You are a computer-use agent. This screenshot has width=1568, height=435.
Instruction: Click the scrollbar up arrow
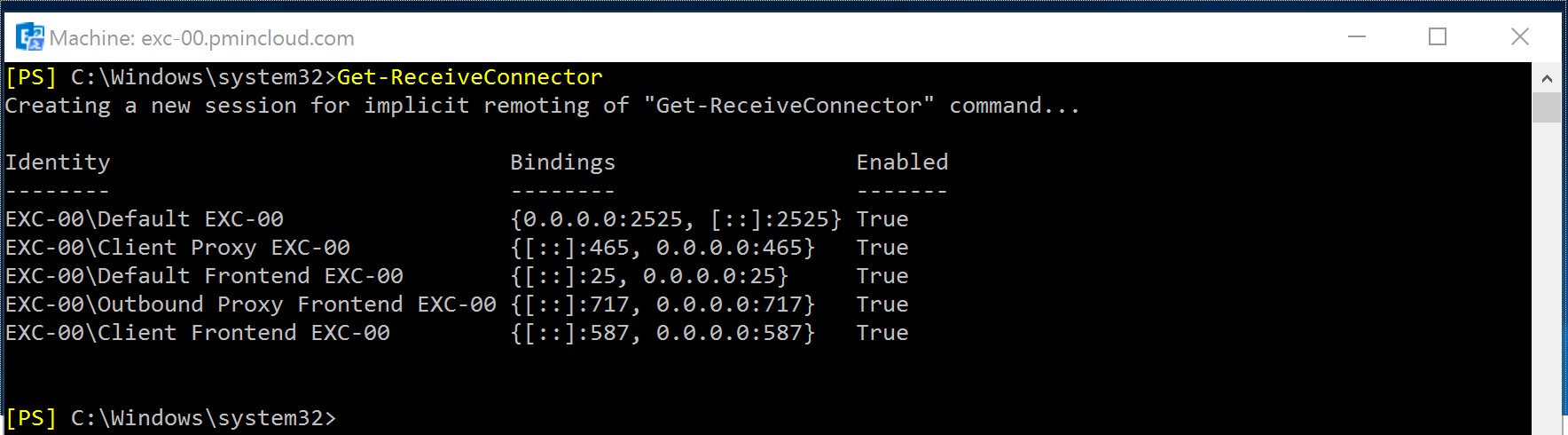(x=1547, y=78)
